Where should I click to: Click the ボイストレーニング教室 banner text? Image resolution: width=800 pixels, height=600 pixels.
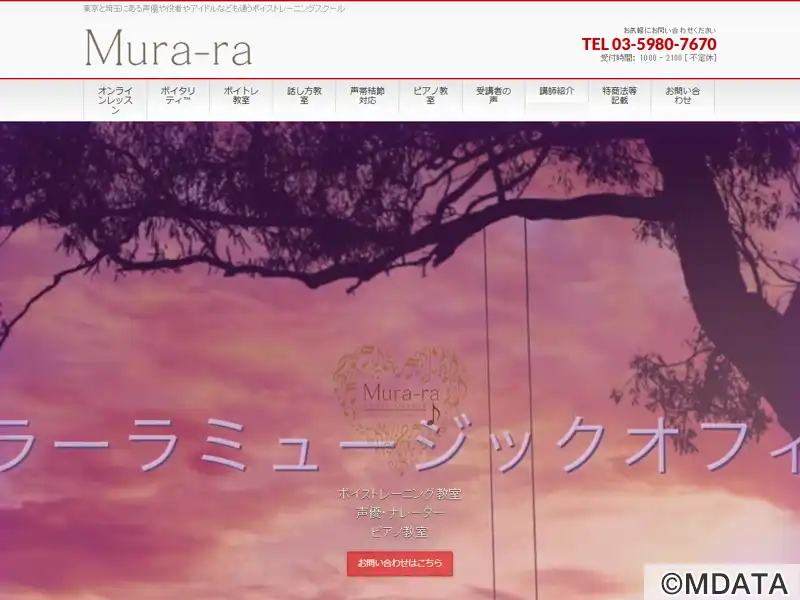[x=399, y=494]
